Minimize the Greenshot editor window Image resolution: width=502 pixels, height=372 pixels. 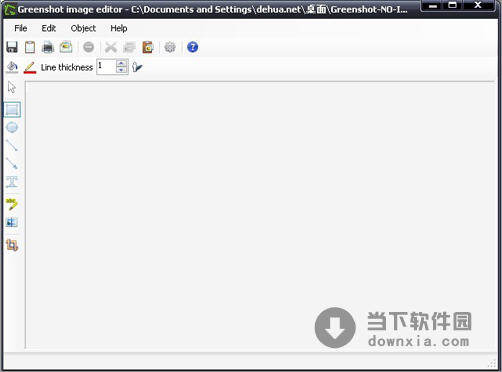click(433, 6)
